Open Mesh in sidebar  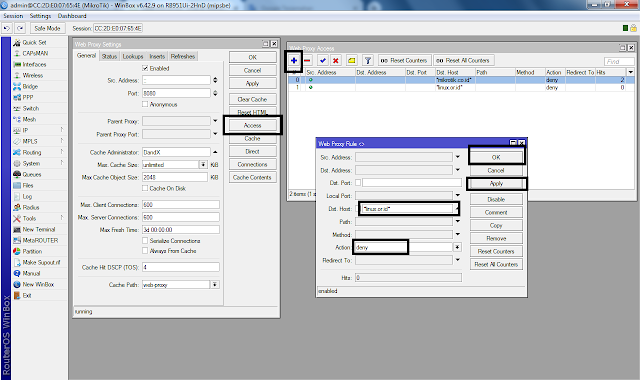(29, 120)
